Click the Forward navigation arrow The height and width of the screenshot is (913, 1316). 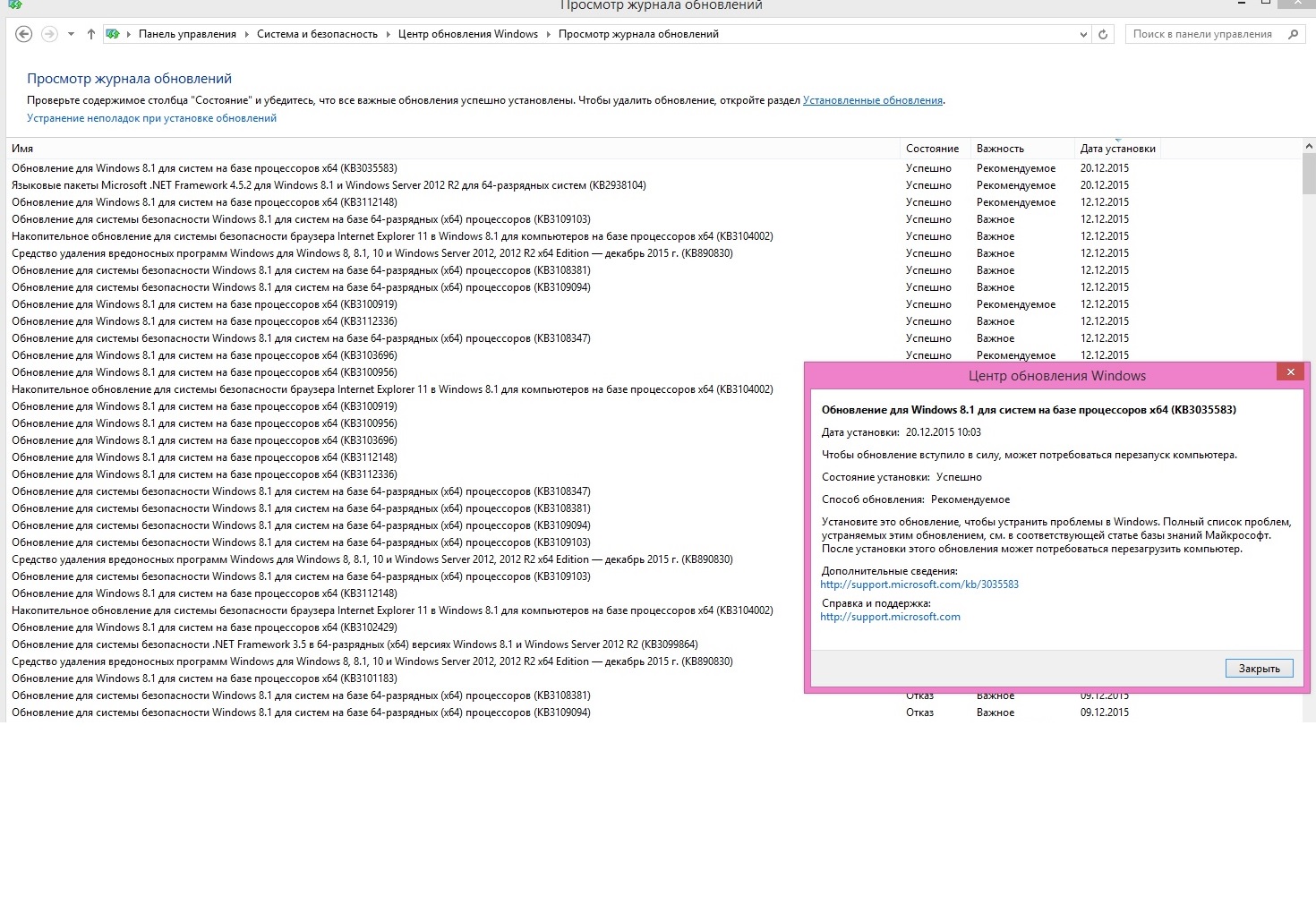(50, 34)
